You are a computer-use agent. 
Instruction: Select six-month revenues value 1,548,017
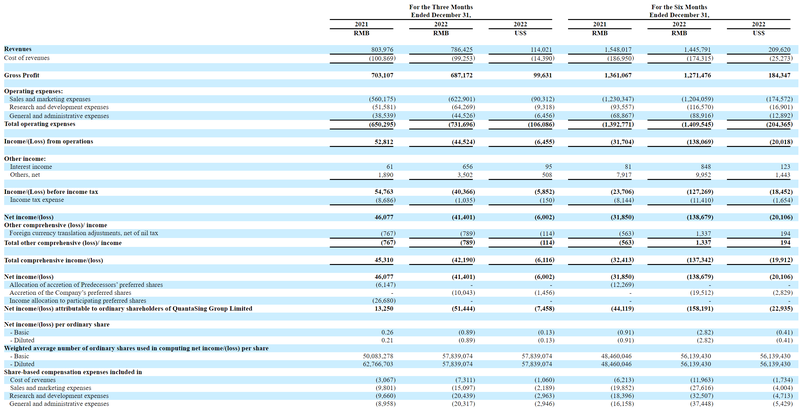point(619,49)
